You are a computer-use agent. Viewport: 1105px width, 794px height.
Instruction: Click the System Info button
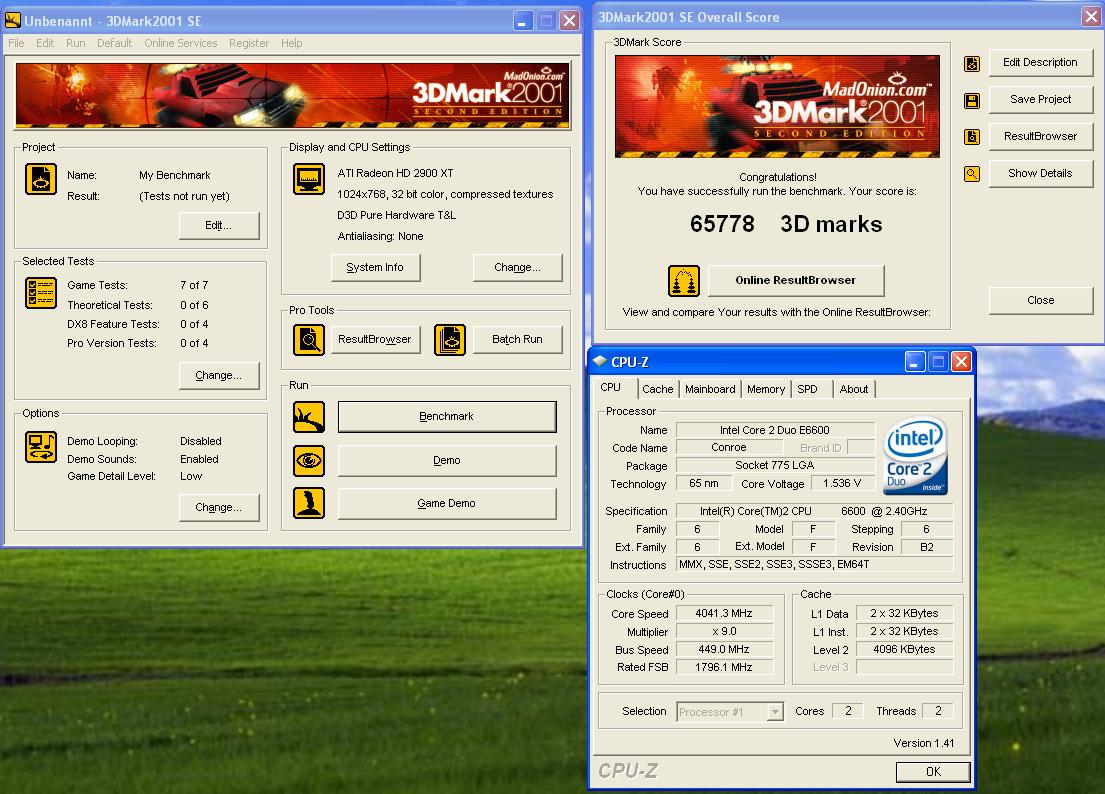click(375, 268)
